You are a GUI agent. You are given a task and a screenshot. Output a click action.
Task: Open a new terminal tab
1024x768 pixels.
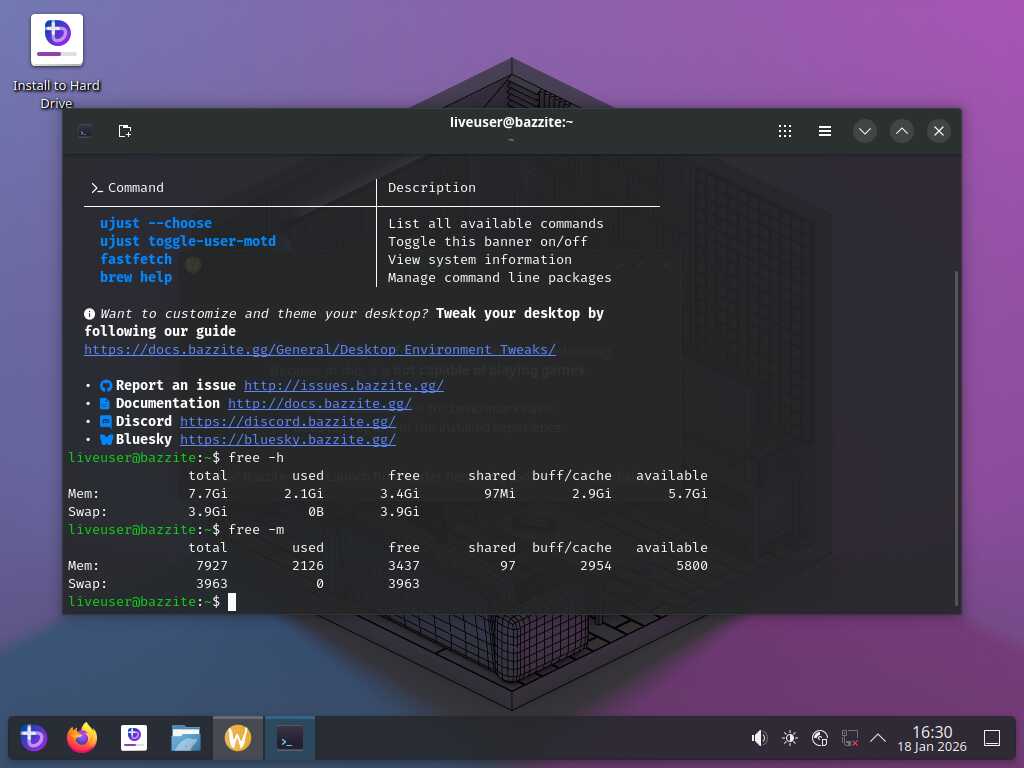125,131
